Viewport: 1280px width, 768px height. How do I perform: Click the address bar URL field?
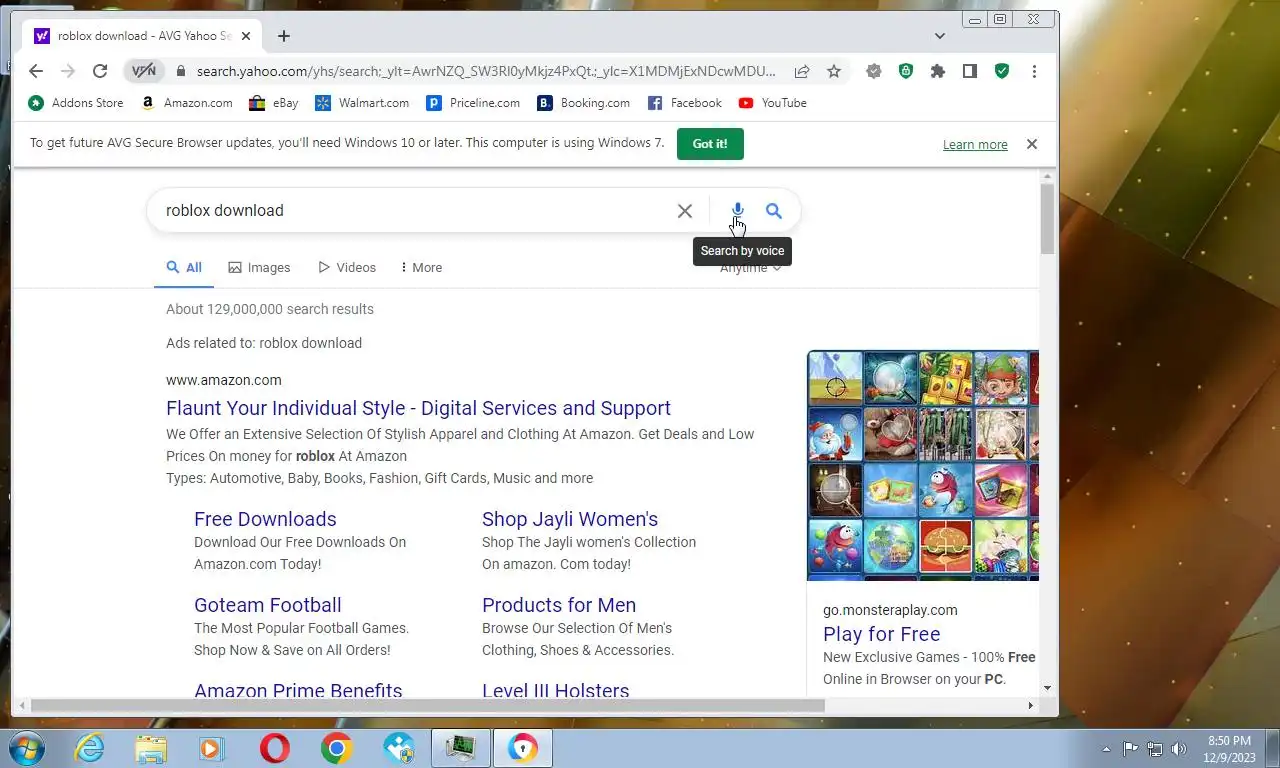[x=485, y=71]
